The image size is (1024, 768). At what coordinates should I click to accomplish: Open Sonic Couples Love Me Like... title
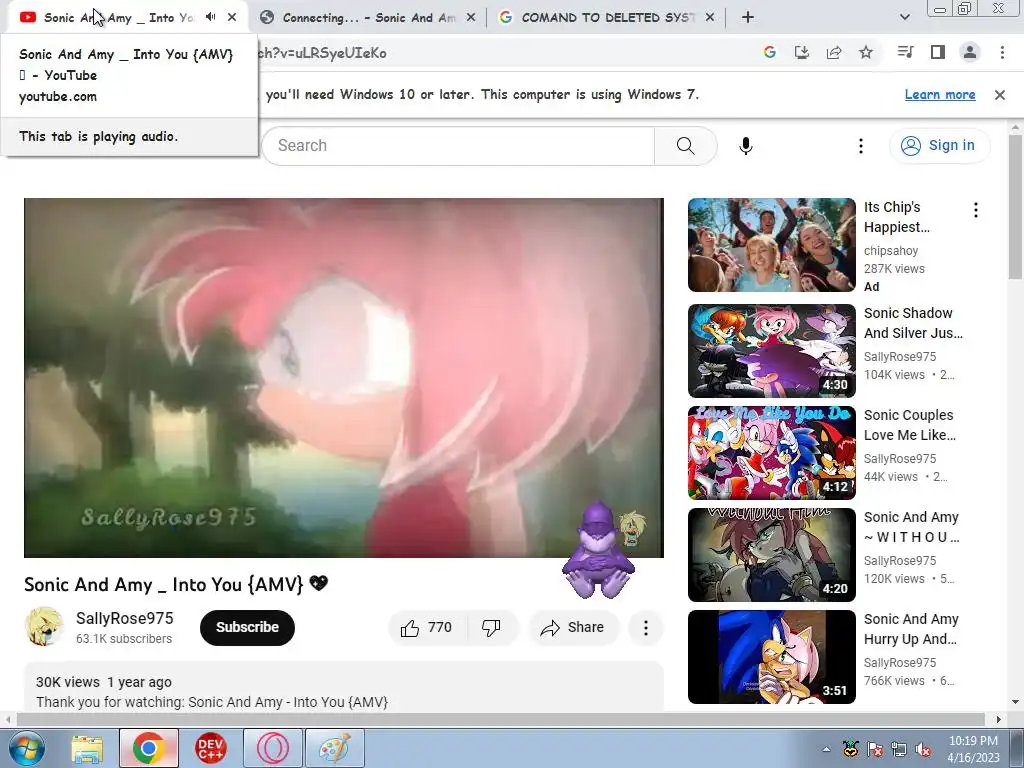pyautogui.click(x=910, y=425)
